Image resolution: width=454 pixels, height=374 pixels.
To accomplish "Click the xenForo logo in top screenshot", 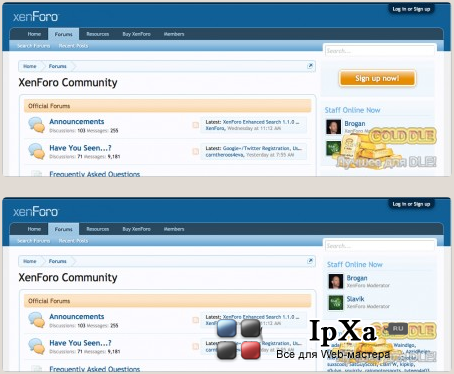I will [36, 16].
